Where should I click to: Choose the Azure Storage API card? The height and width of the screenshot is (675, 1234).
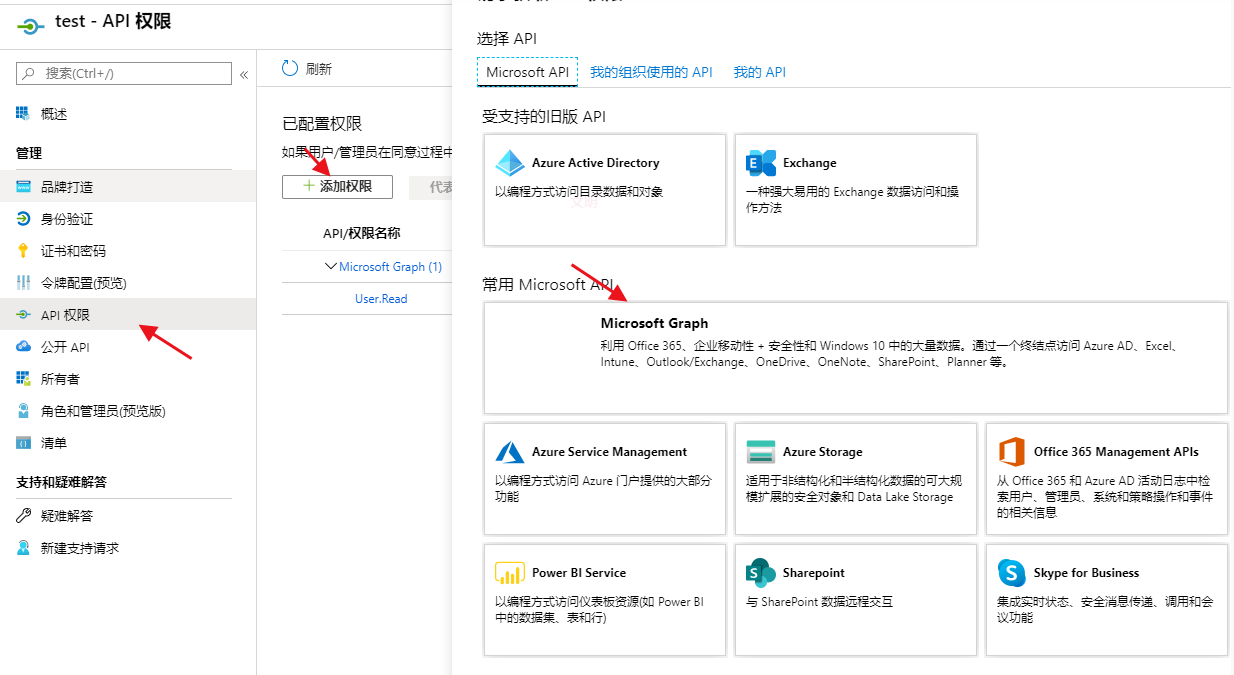[856, 479]
